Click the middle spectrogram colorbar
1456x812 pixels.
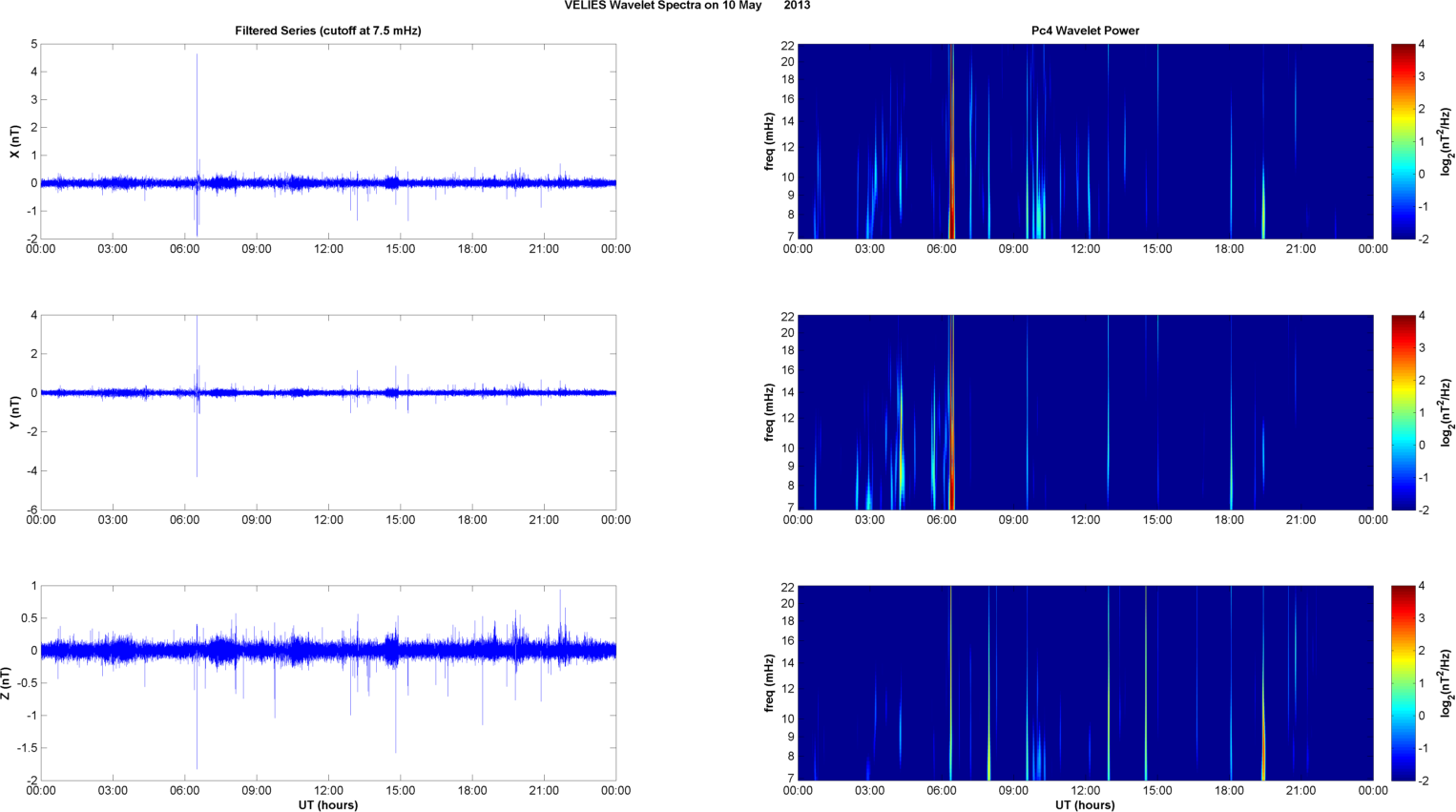click(1403, 412)
